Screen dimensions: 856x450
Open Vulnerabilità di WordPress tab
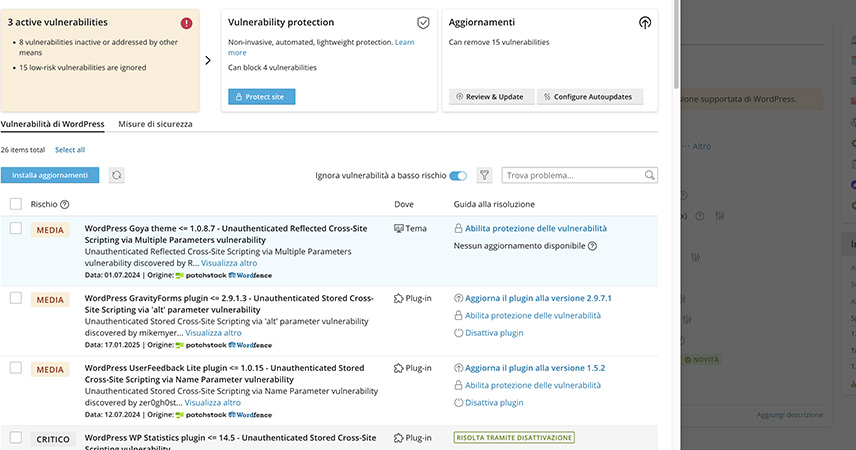point(52,124)
